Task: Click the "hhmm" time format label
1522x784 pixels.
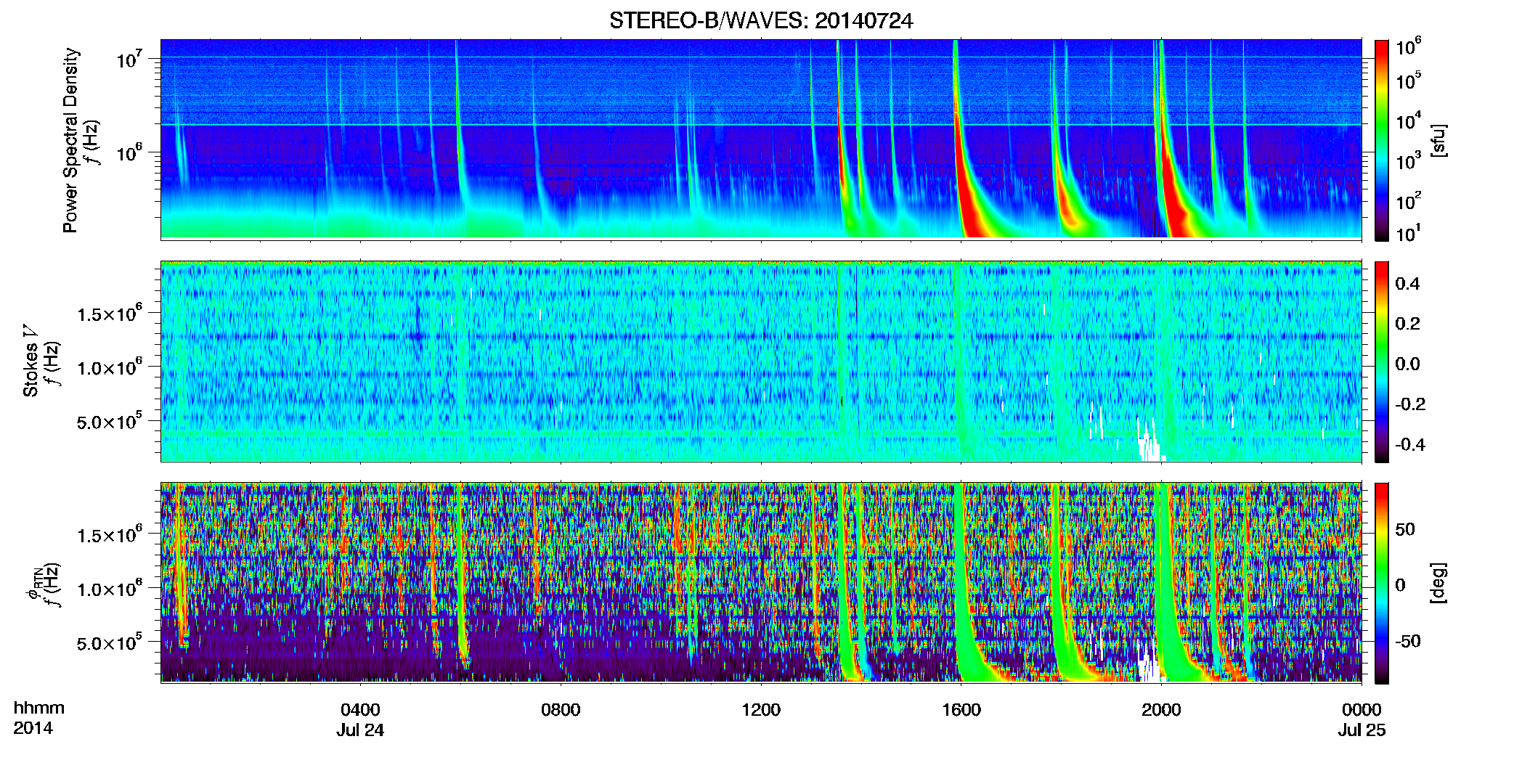Action: click(38, 708)
